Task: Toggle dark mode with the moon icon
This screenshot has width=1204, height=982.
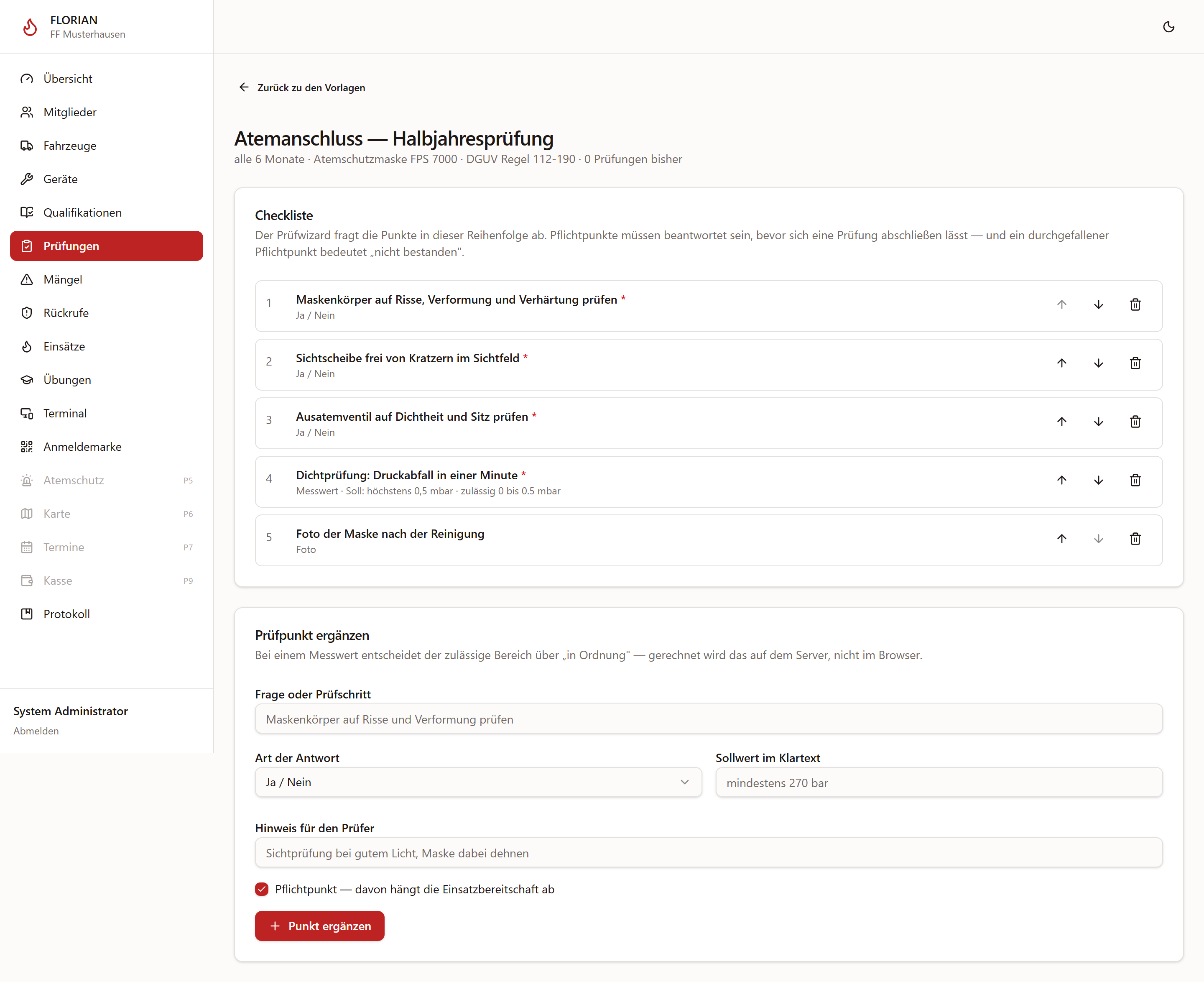Action: tap(1168, 27)
